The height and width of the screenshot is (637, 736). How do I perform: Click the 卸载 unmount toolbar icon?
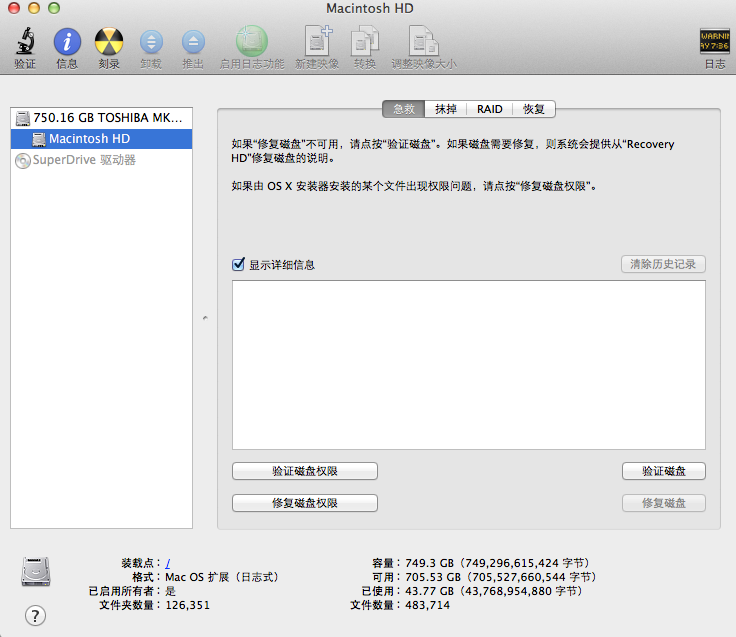(151, 42)
